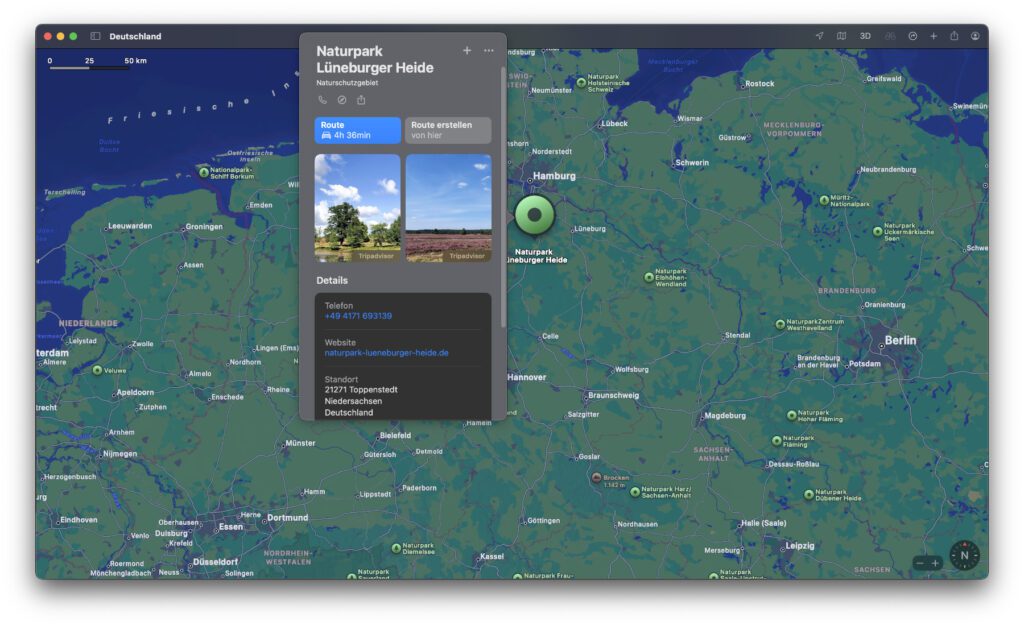Click the Look Around binoculars icon

[889, 36]
